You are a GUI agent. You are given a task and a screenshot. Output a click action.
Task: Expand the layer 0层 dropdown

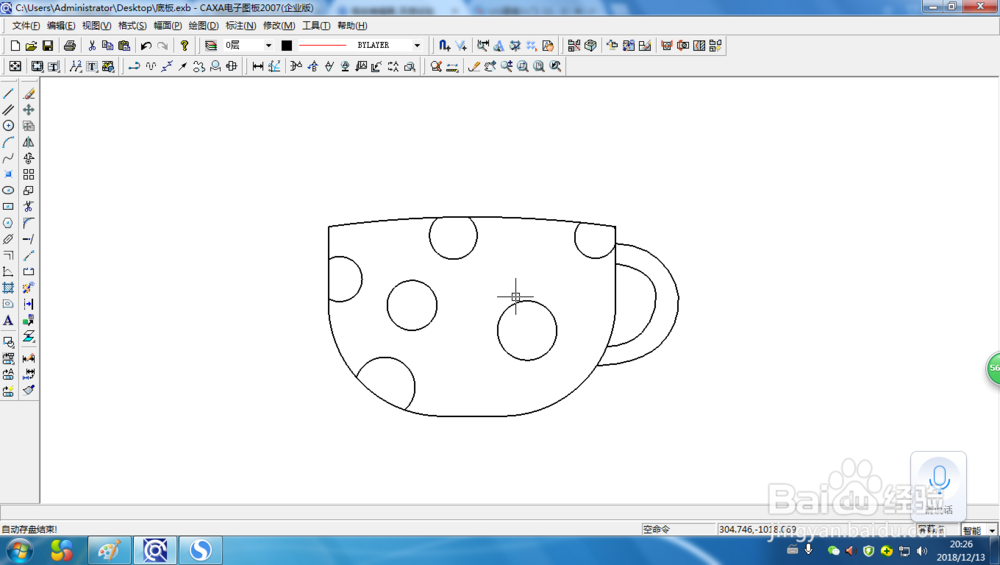coord(268,45)
